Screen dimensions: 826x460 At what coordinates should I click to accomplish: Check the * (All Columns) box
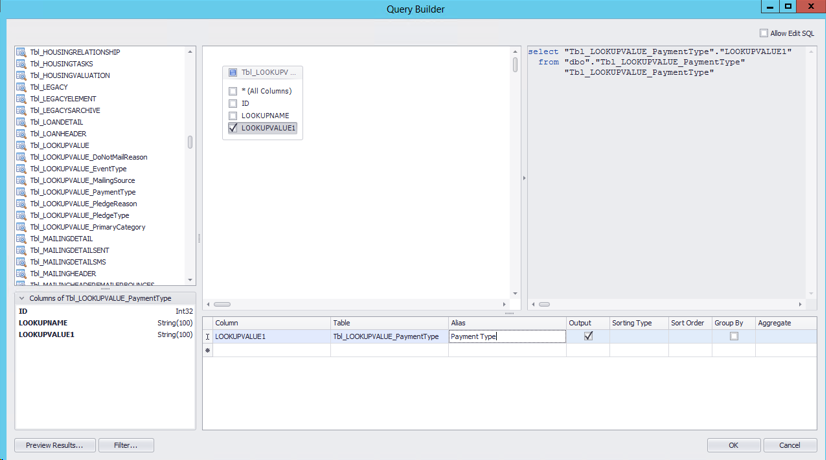(x=233, y=91)
